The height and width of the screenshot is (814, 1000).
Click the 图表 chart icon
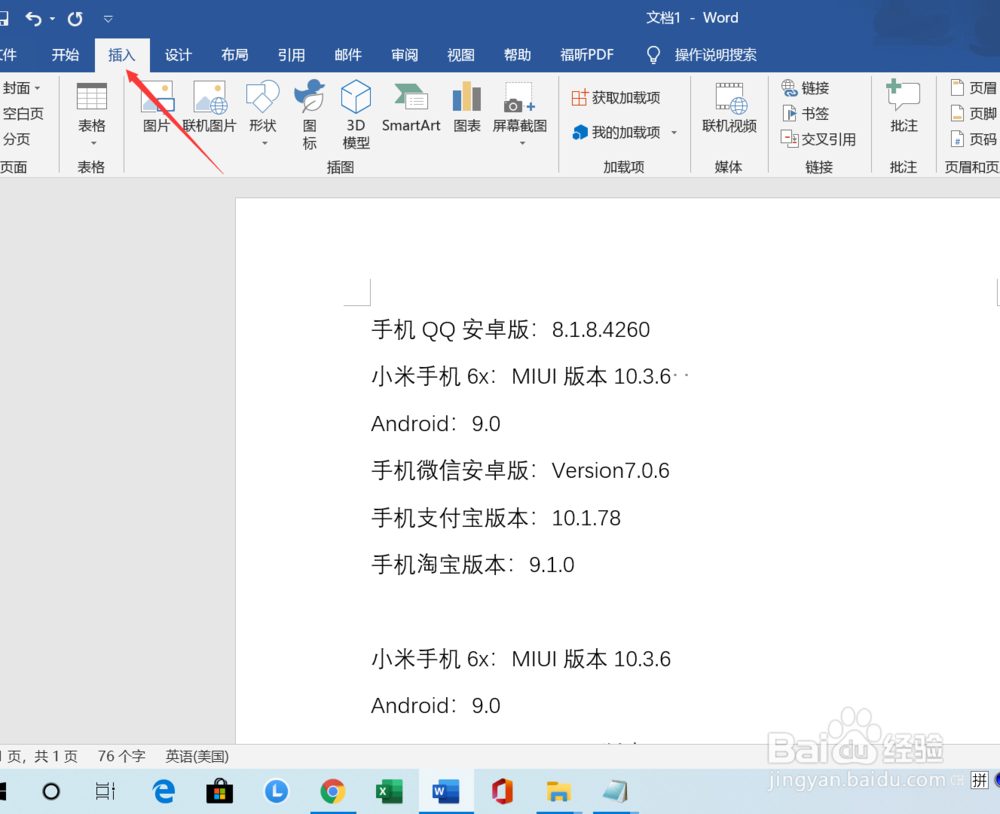click(467, 97)
